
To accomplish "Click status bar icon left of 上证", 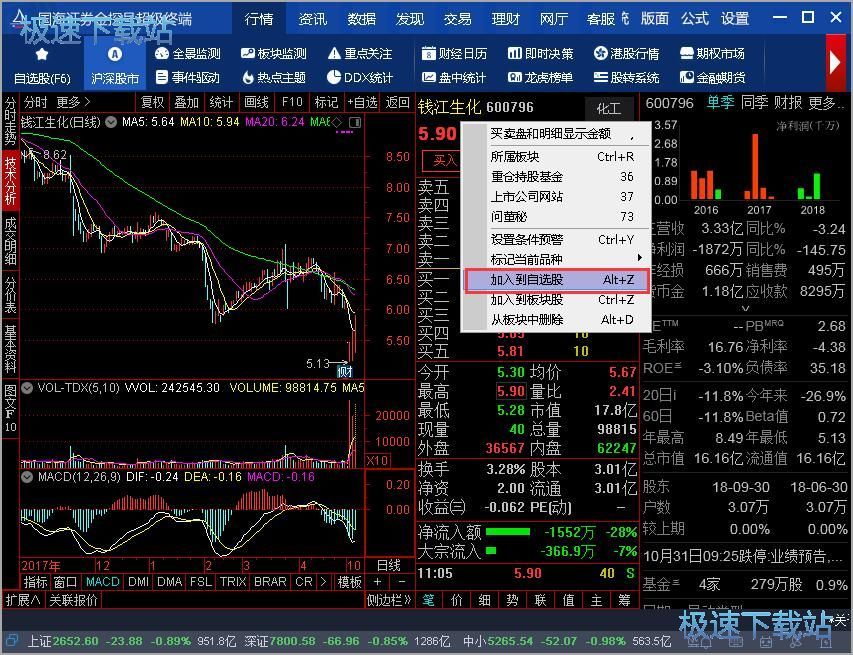I will [12, 640].
